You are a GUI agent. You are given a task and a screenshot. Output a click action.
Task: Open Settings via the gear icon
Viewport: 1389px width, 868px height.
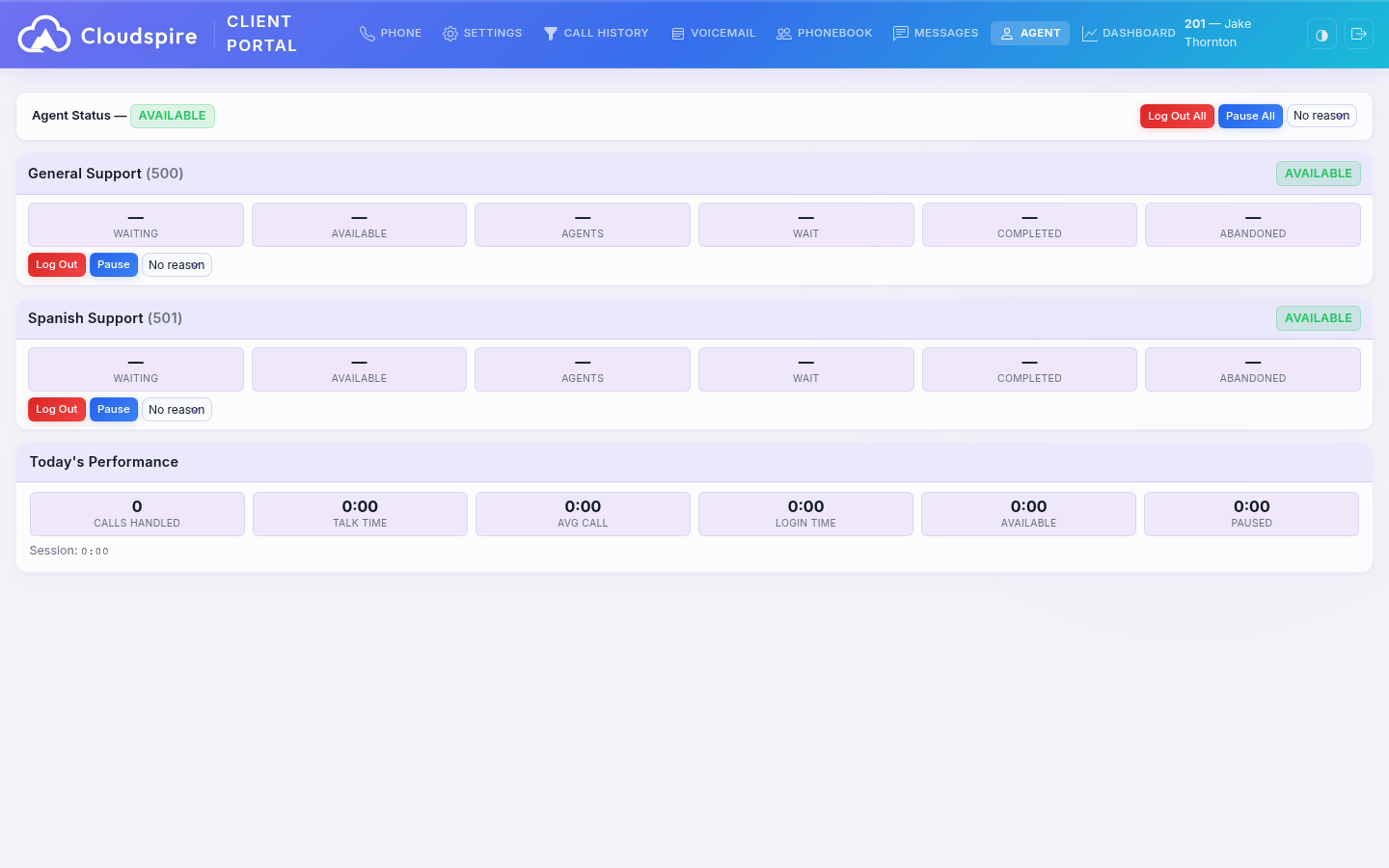click(x=450, y=33)
